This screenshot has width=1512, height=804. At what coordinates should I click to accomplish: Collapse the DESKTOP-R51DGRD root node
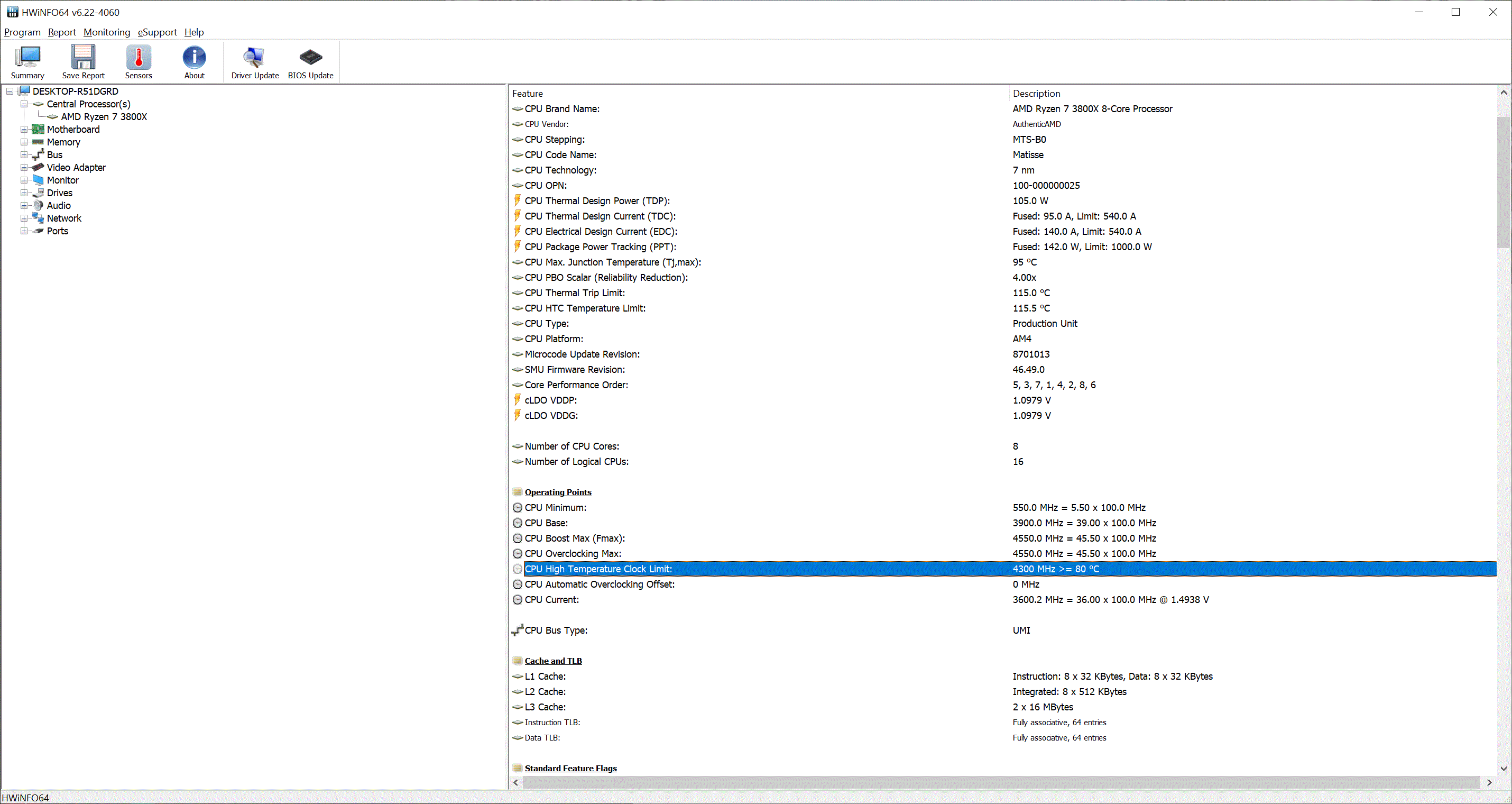[x=10, y=91]
